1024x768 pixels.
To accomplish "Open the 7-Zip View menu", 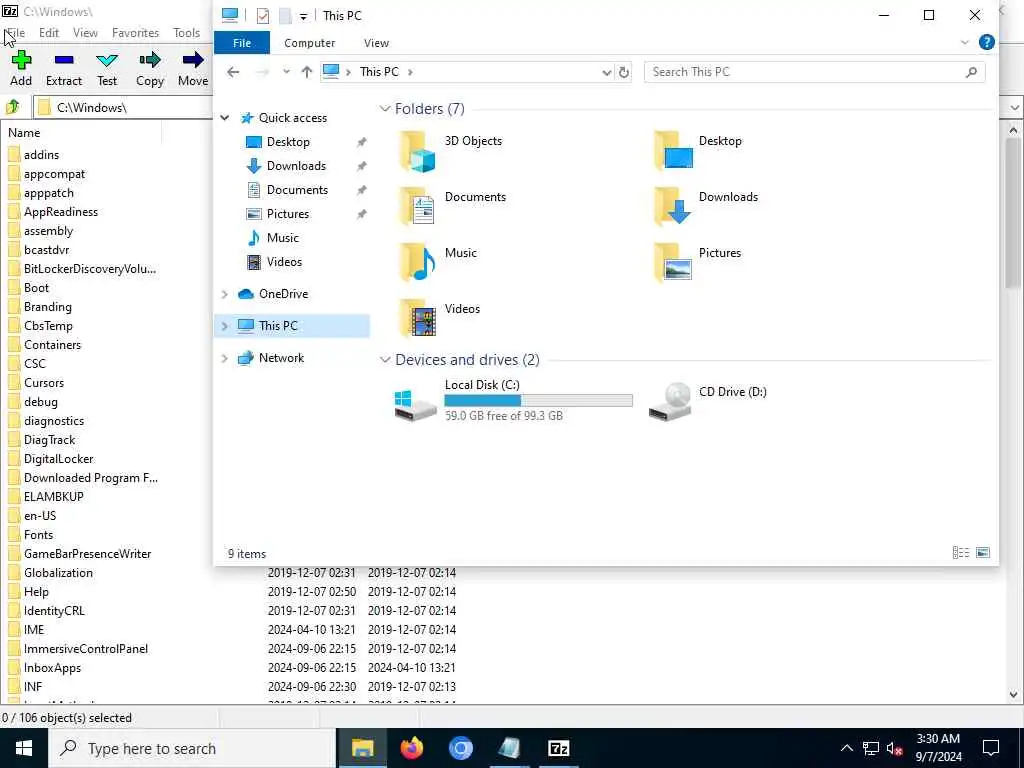I will pyautogui.click(x=85, y=33).
